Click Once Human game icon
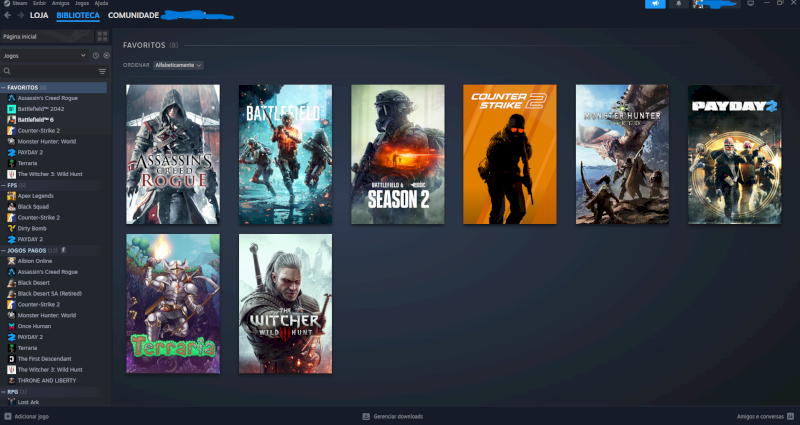 click(11, 326)
